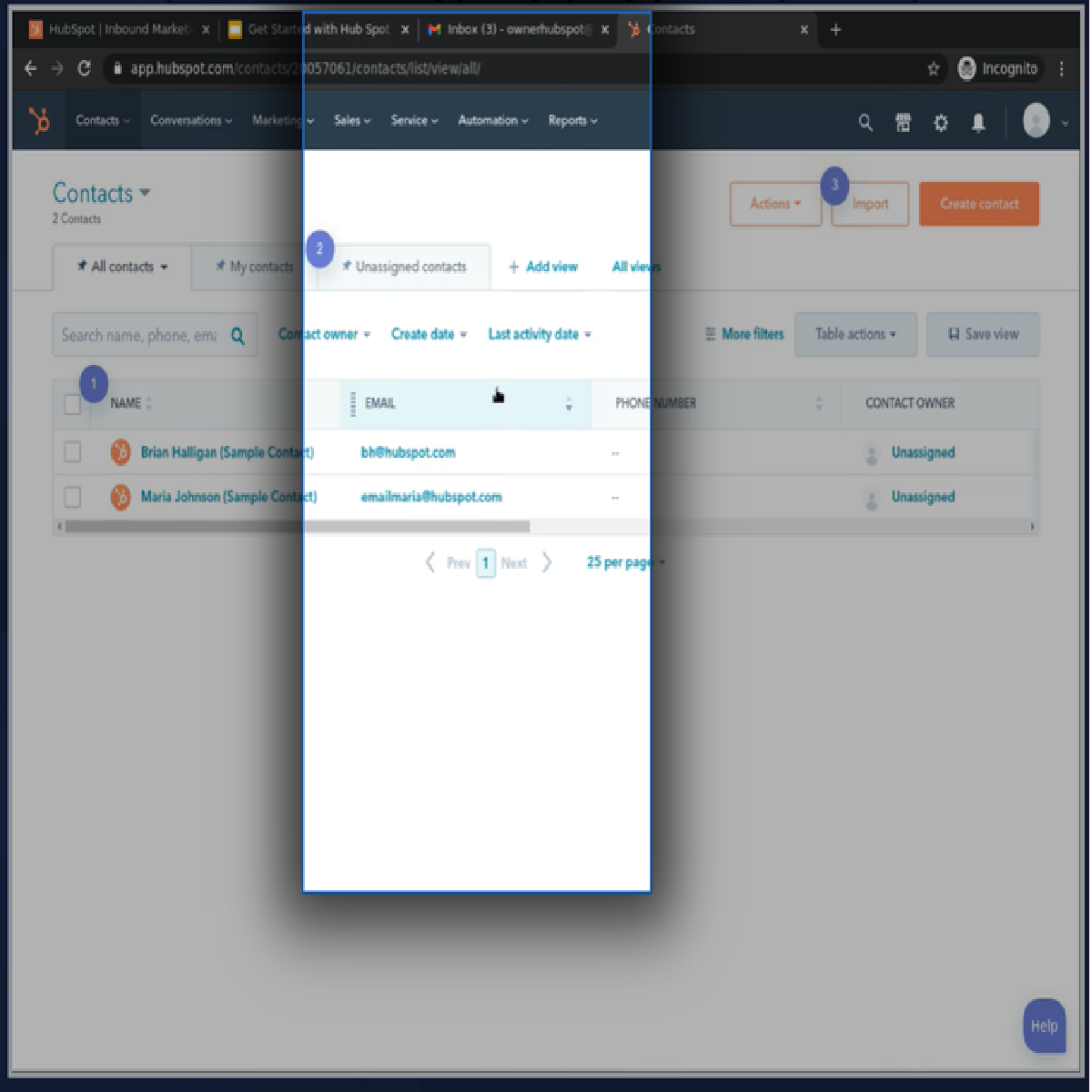Click the browser address bar URL

click(305, 68)
